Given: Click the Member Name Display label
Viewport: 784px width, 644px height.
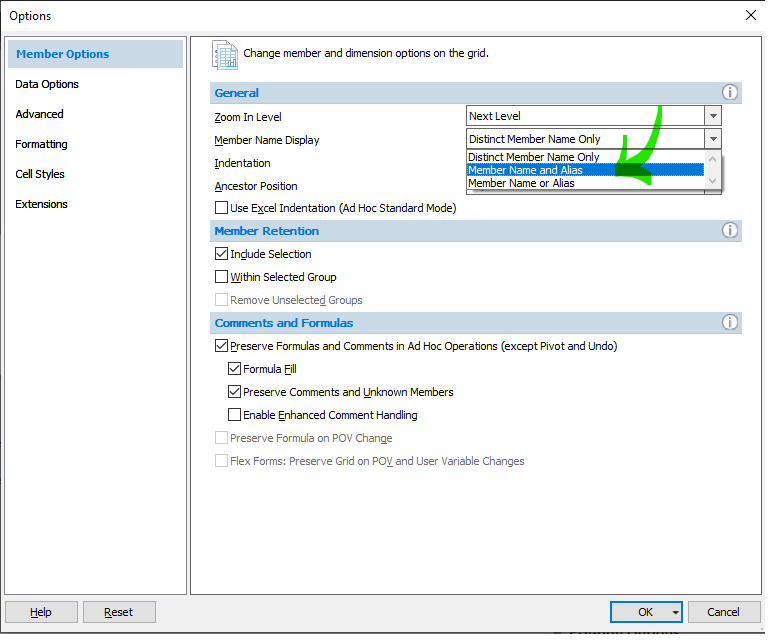Looking at the screenshot, I should [x=266, y=140].
